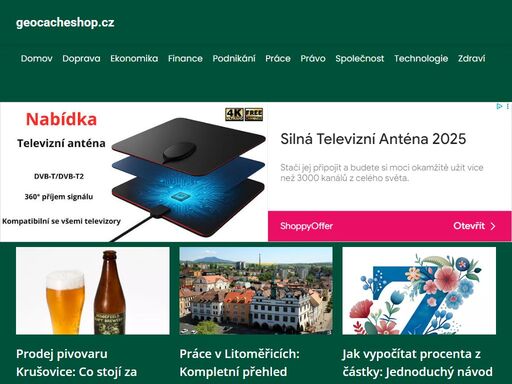Go to Společnost section
The image size is (512, 384).
click(x=360, y=59)
